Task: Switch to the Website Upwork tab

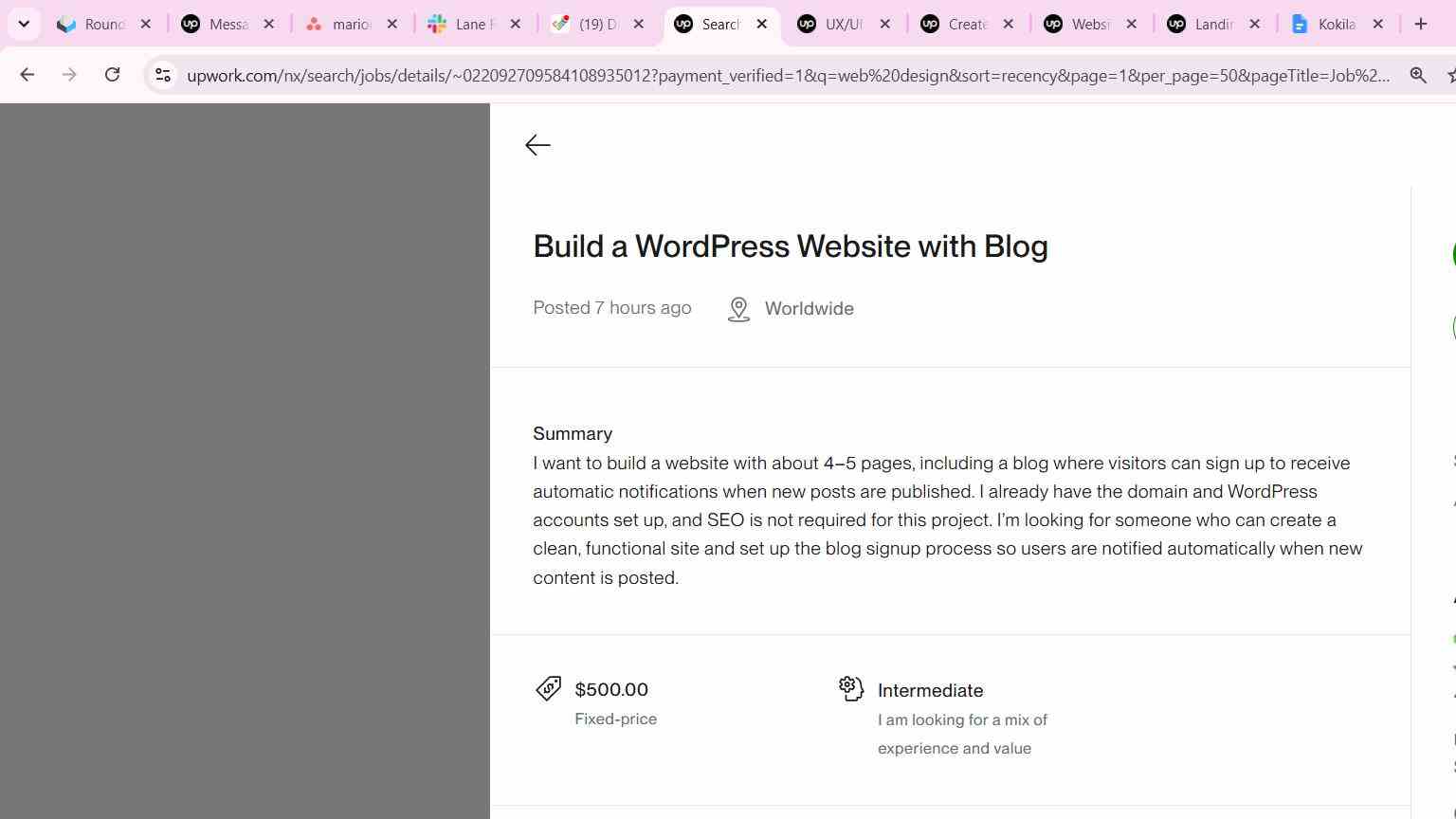Action: tap(1077, 24)
